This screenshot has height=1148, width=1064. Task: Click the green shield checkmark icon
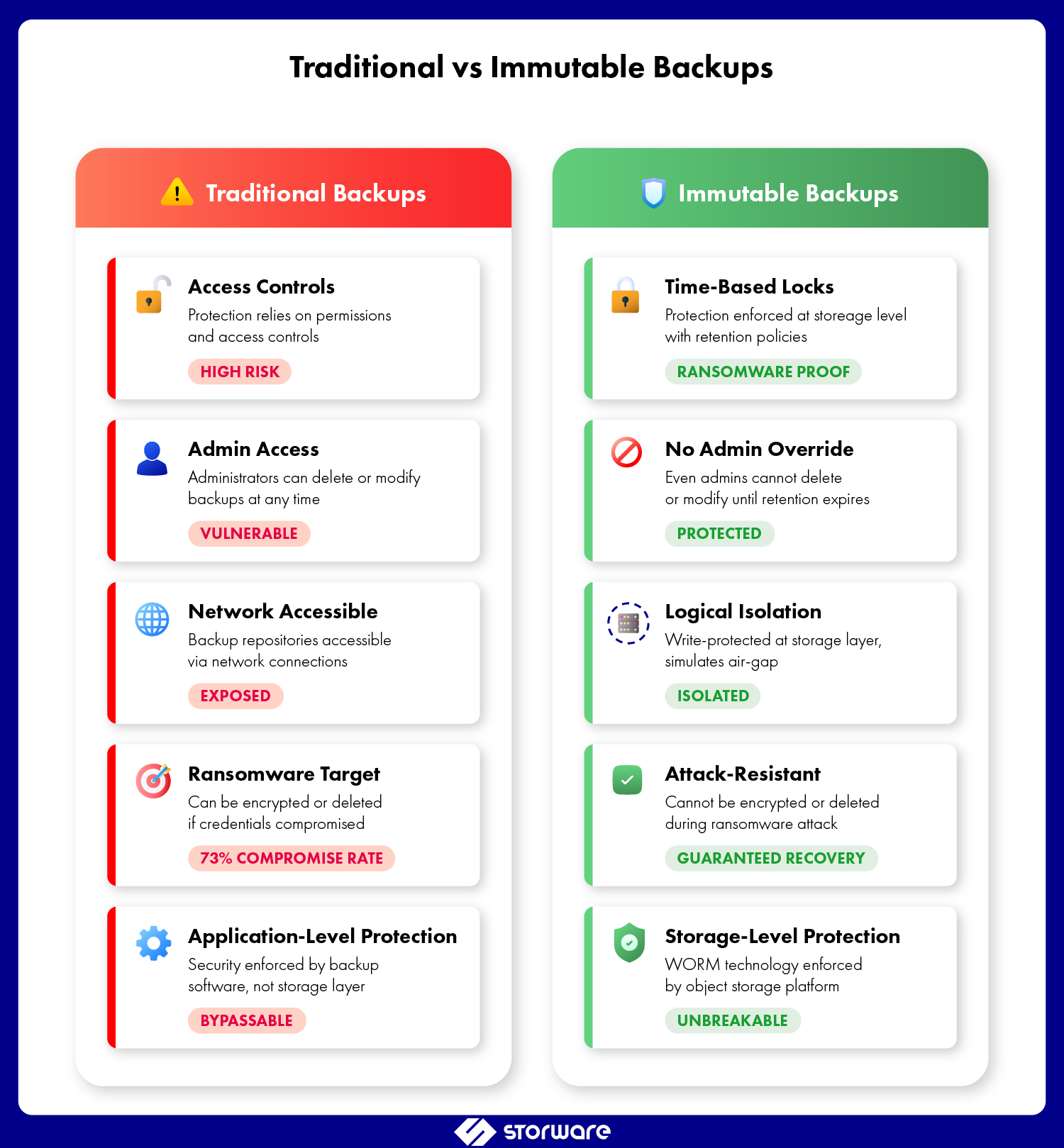[628, 943]
